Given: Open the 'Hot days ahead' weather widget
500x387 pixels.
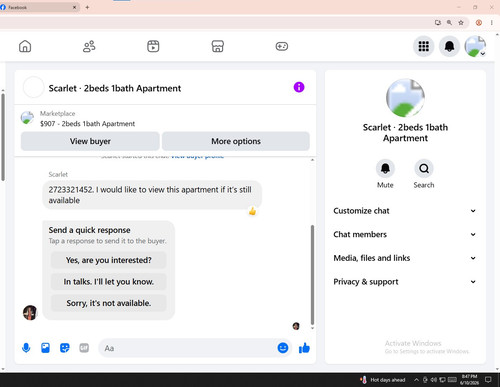Looking at the screenshot, I should [x=383, y=380].
